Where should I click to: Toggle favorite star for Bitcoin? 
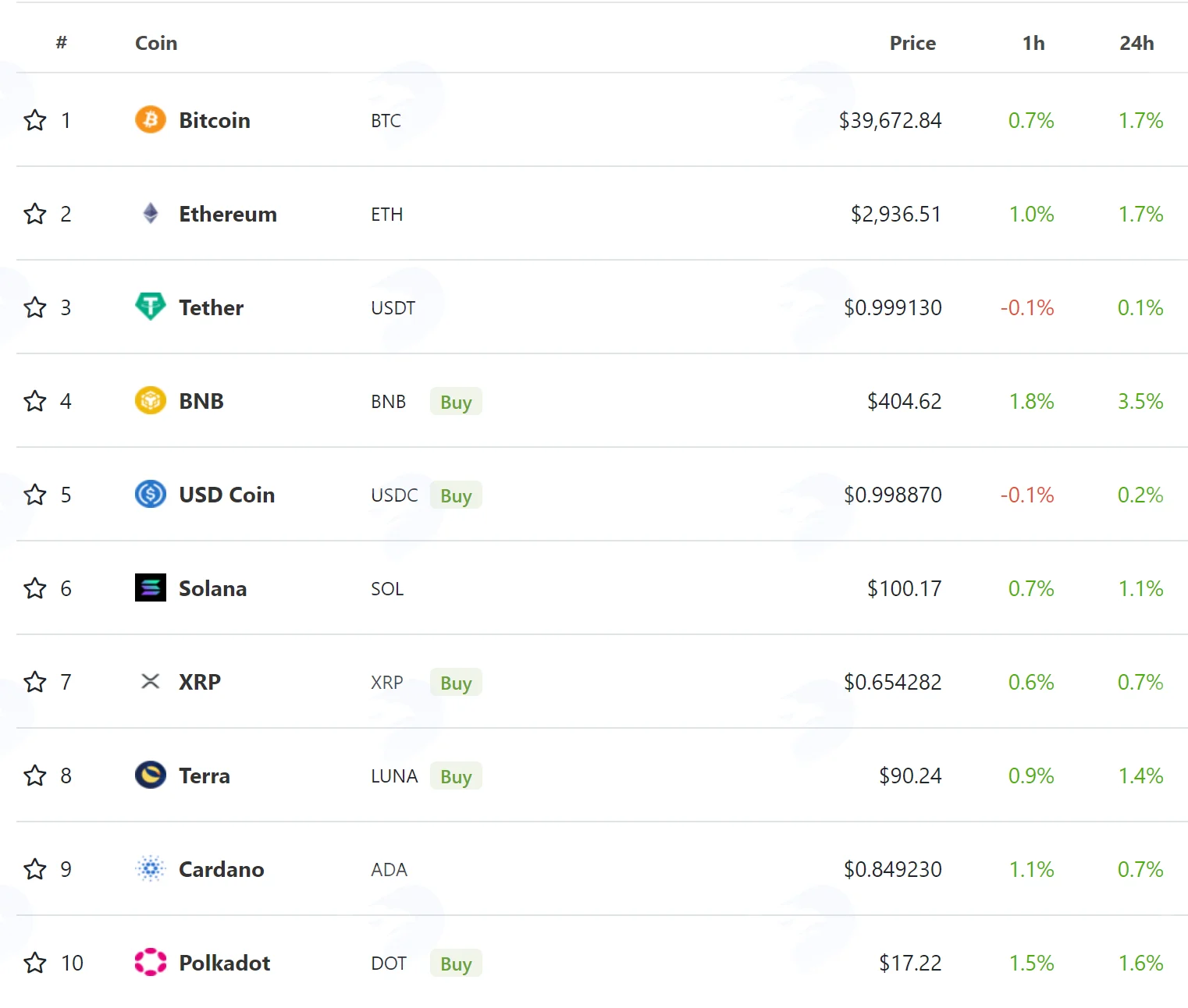pos(35,120)
